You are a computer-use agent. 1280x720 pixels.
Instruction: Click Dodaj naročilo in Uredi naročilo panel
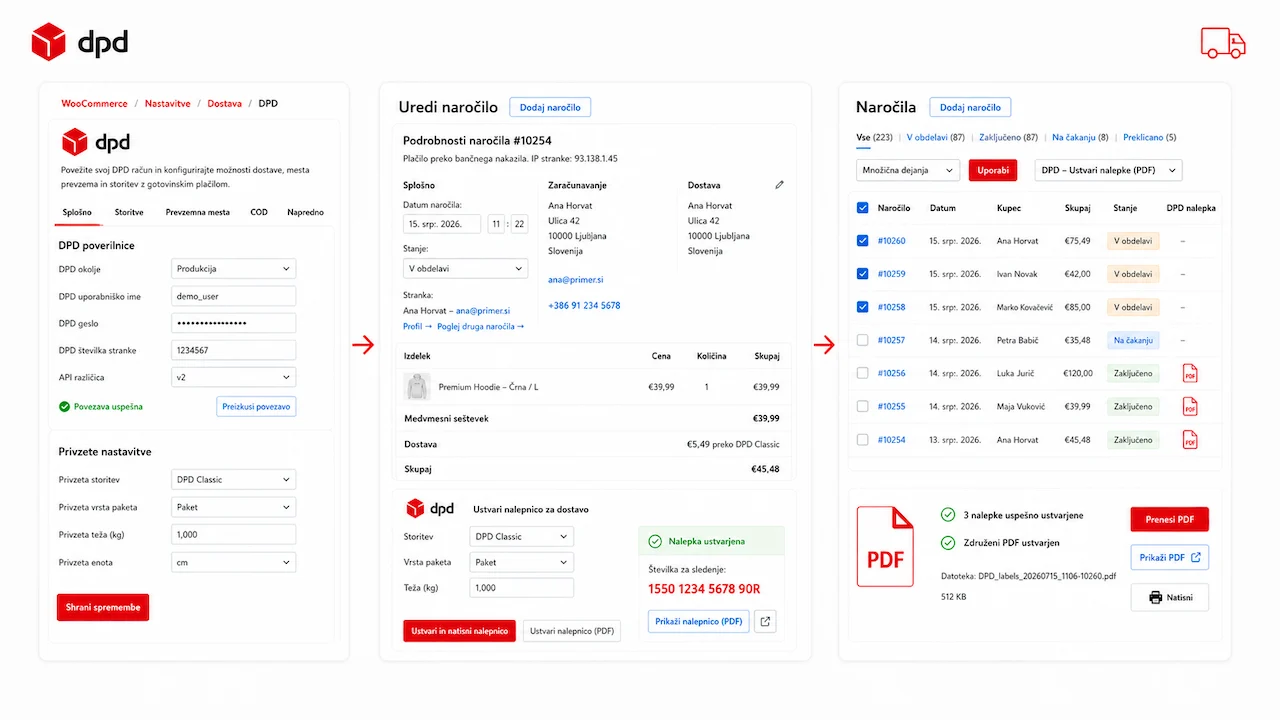coord(551,107)
